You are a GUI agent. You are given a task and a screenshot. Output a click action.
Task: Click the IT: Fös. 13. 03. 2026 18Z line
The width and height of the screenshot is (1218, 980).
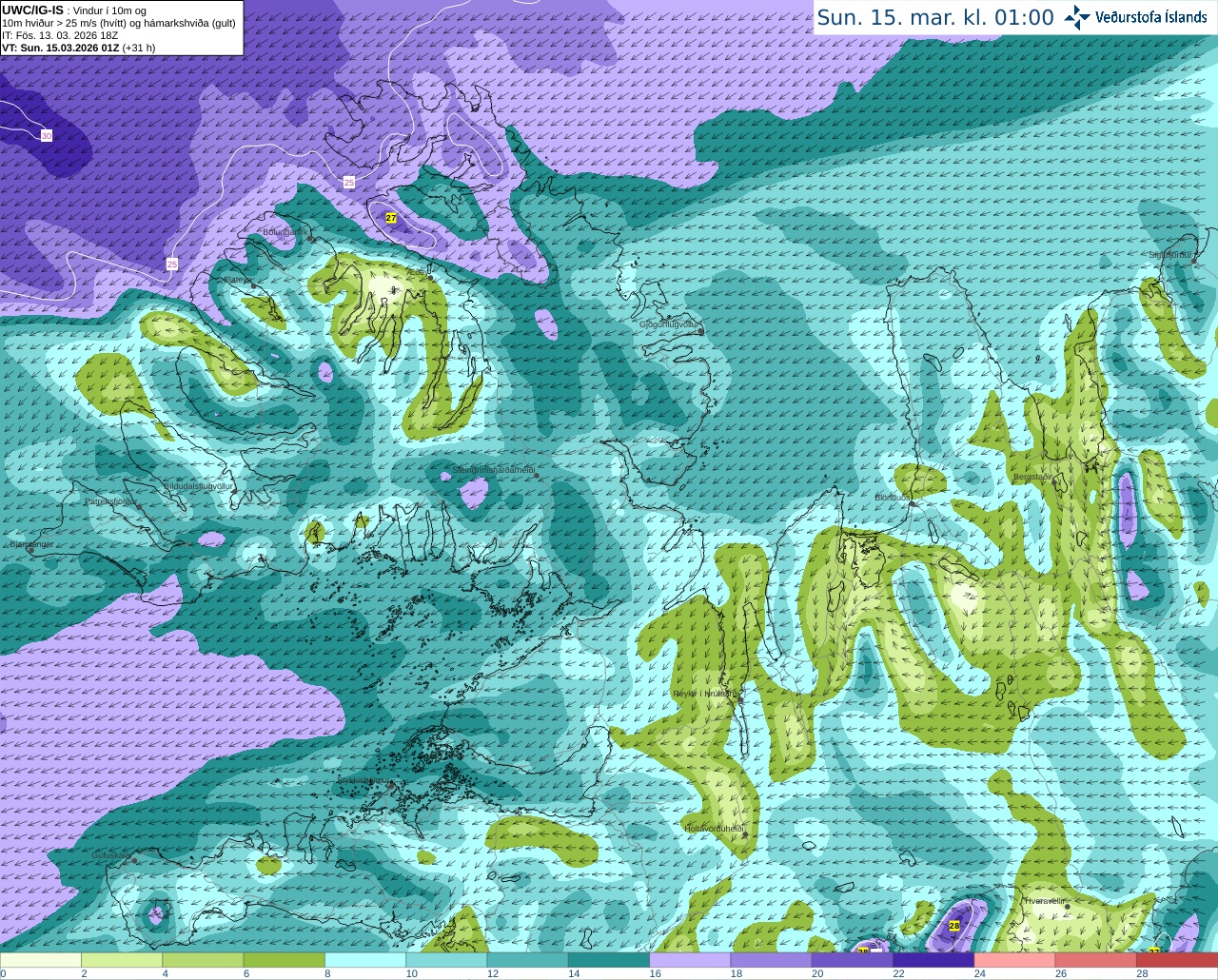[x=60, y=35]
